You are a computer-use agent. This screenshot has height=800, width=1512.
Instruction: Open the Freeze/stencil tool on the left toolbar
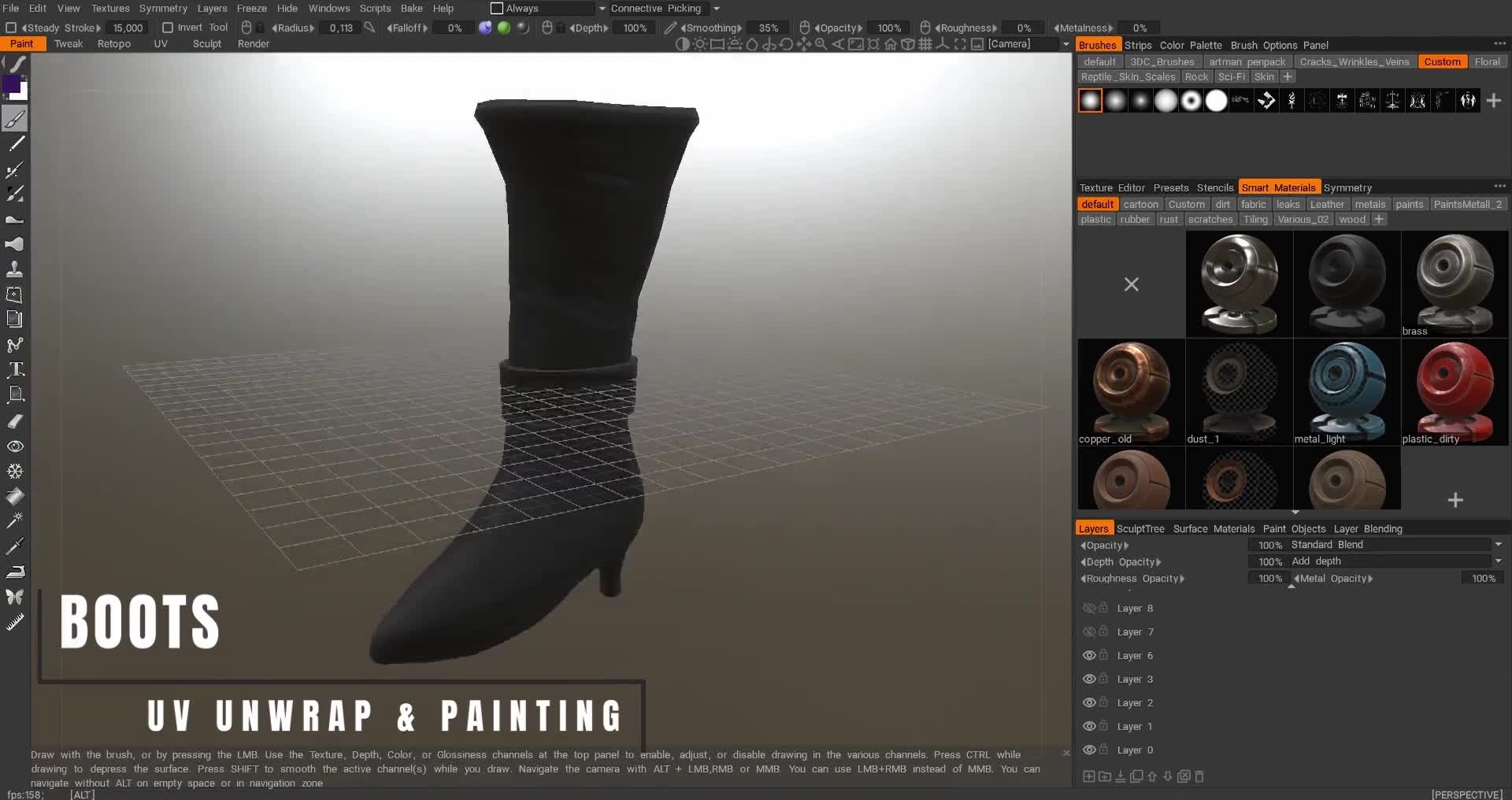click(x=16, y=470)
